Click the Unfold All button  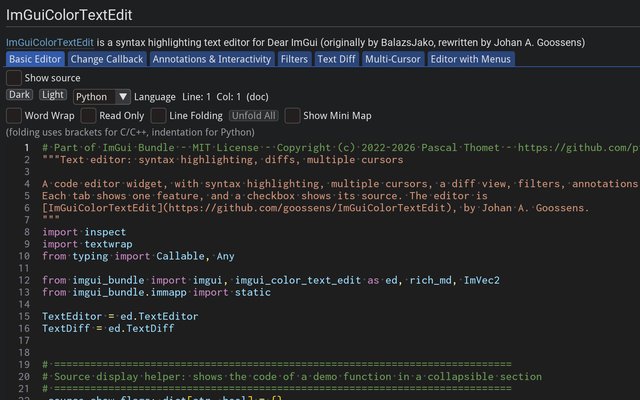[x=253, y=116]
